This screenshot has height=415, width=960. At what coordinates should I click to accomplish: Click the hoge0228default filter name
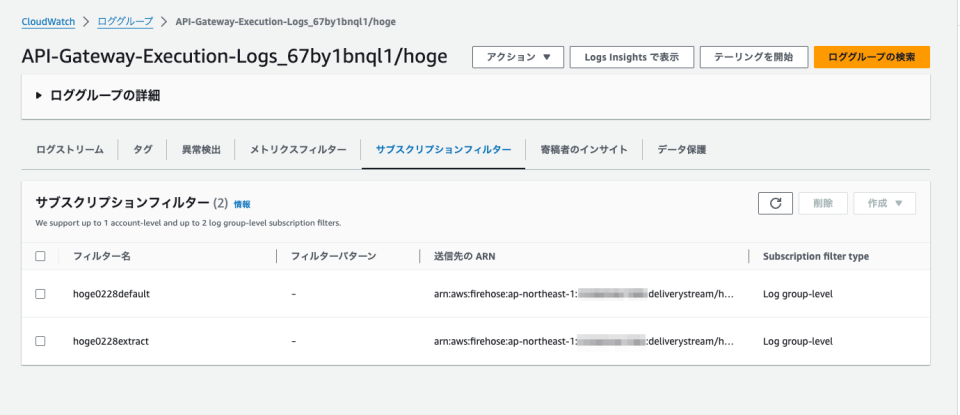(x=111, y=294)
